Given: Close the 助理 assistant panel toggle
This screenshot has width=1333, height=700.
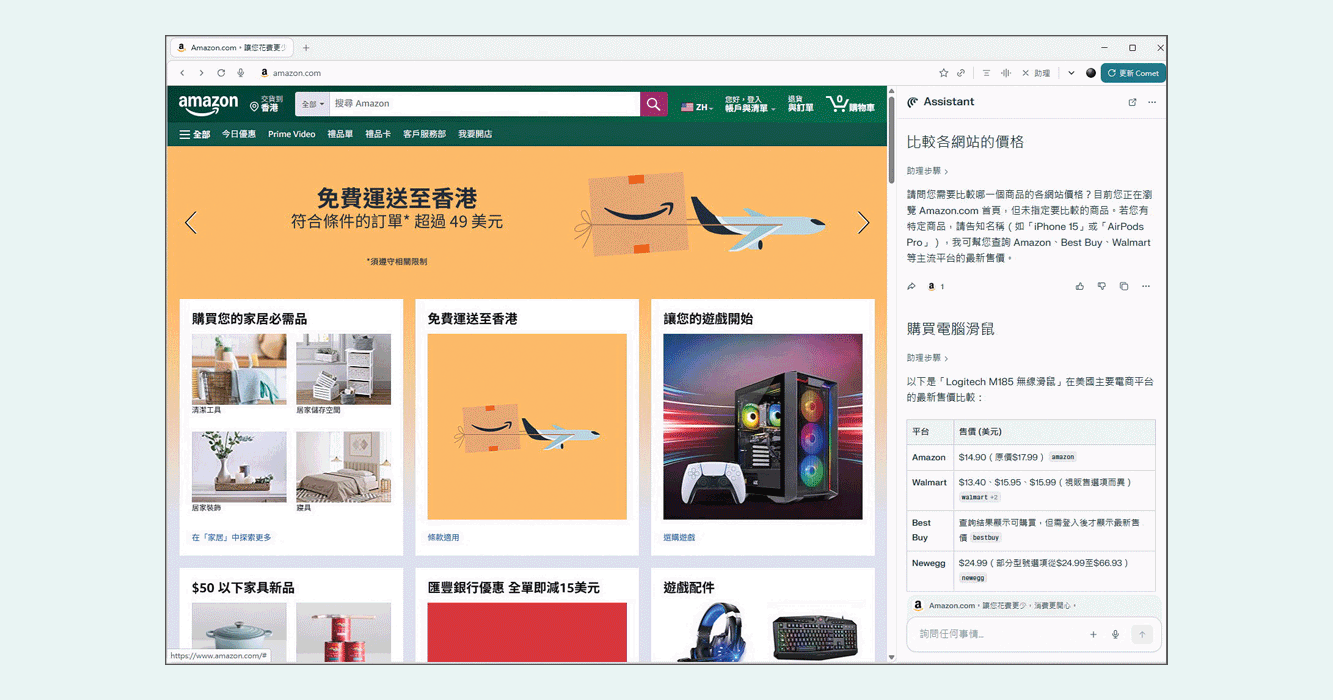Looking at the screenshot, I should (x=1036, y=73).
